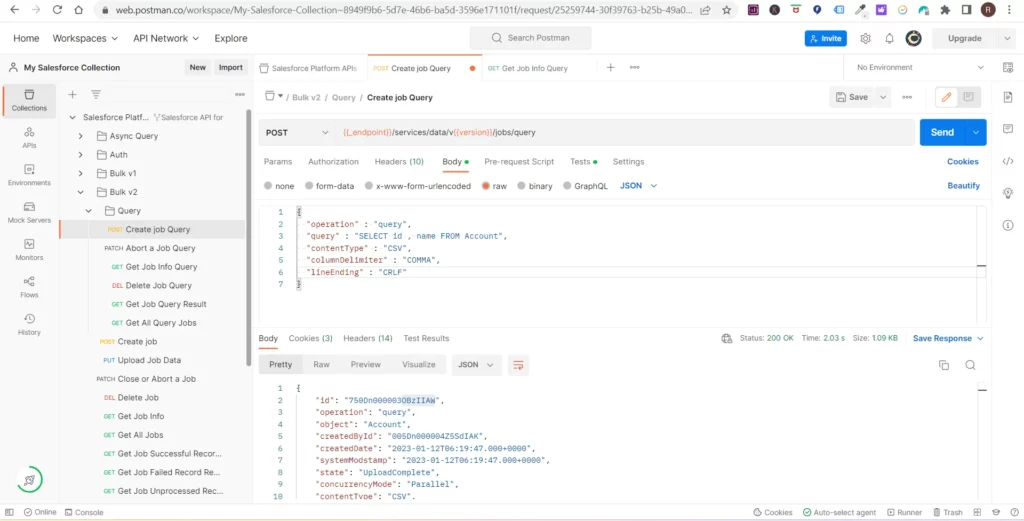The image size is (1024, 521).
Task: Open the Monitors sidebar panel
Action: pos(29,249)
